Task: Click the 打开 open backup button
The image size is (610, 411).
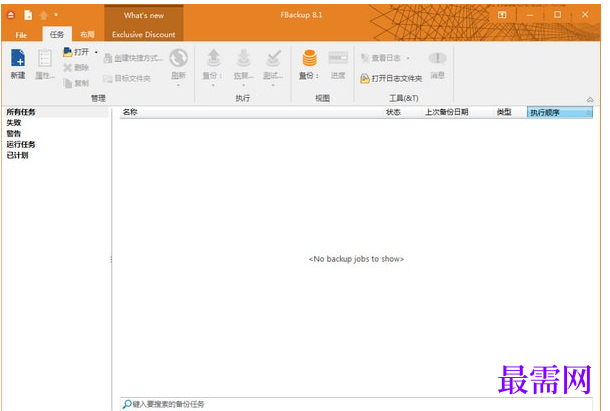Action: (76, 52)
